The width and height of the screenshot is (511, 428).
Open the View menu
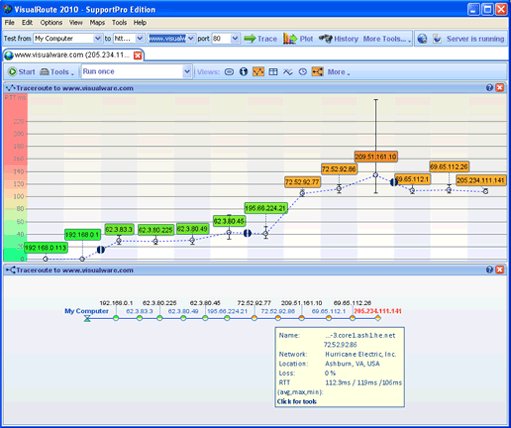click(x=76, y=23)
